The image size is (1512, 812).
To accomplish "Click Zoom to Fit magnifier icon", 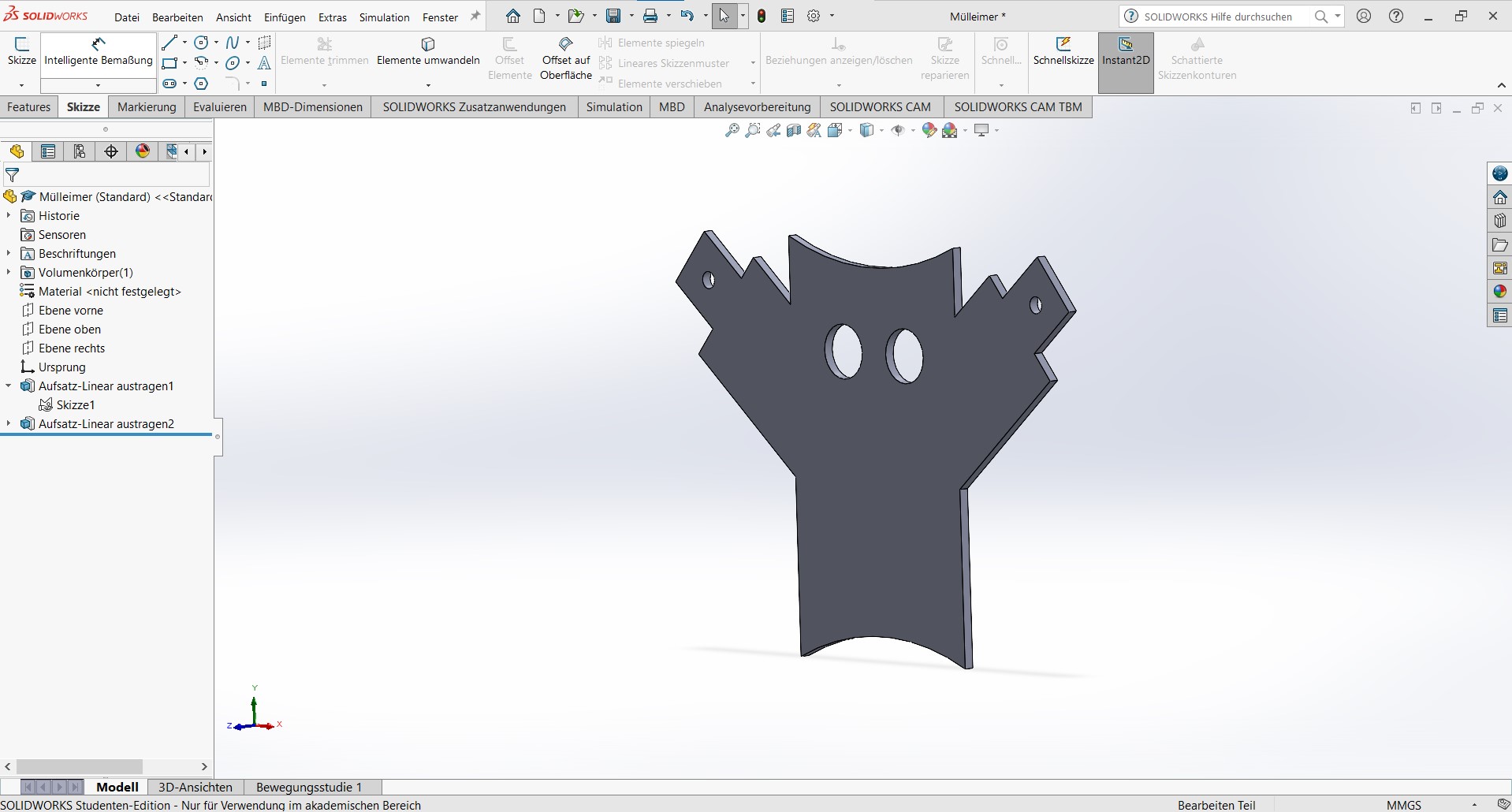I will point(732,131).
